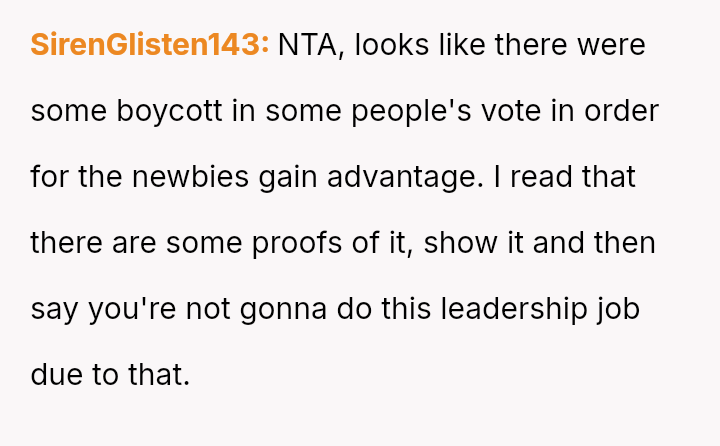Open the SirenGlisten143 user profile link
Viewport: 720px width, 446px height.
point(150,45)
